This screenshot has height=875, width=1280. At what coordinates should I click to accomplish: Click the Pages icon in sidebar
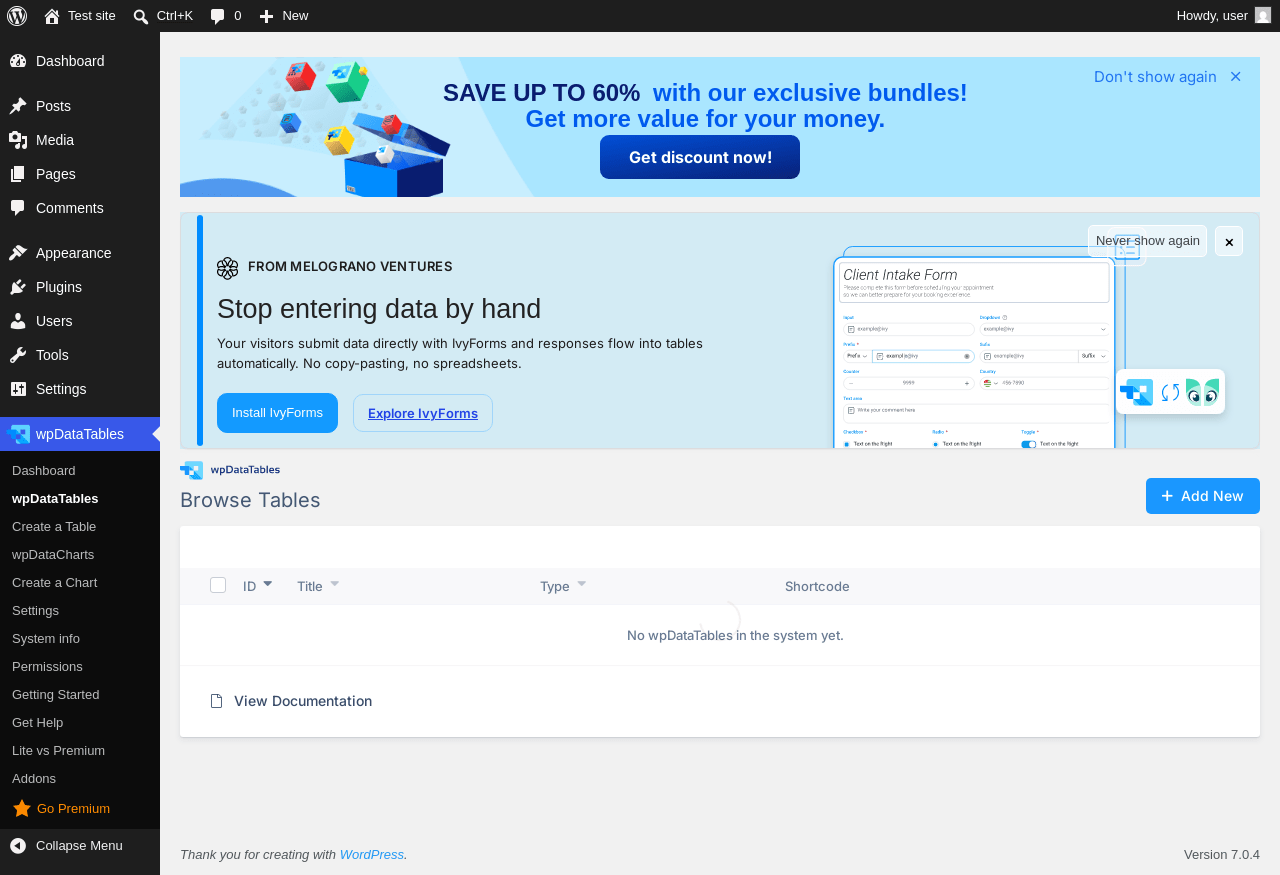tap(18, 174)
